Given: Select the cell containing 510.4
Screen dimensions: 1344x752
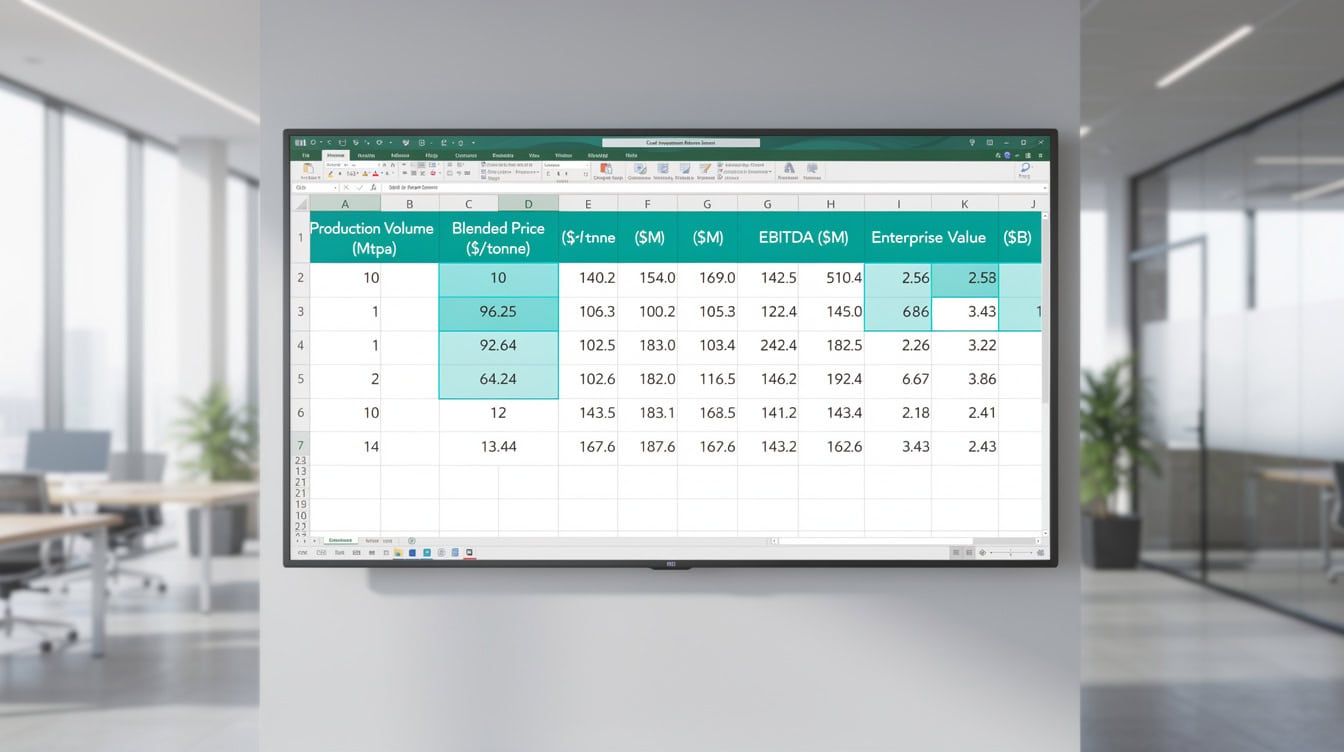Looking at the screenshot, I should tap(831, 278).
